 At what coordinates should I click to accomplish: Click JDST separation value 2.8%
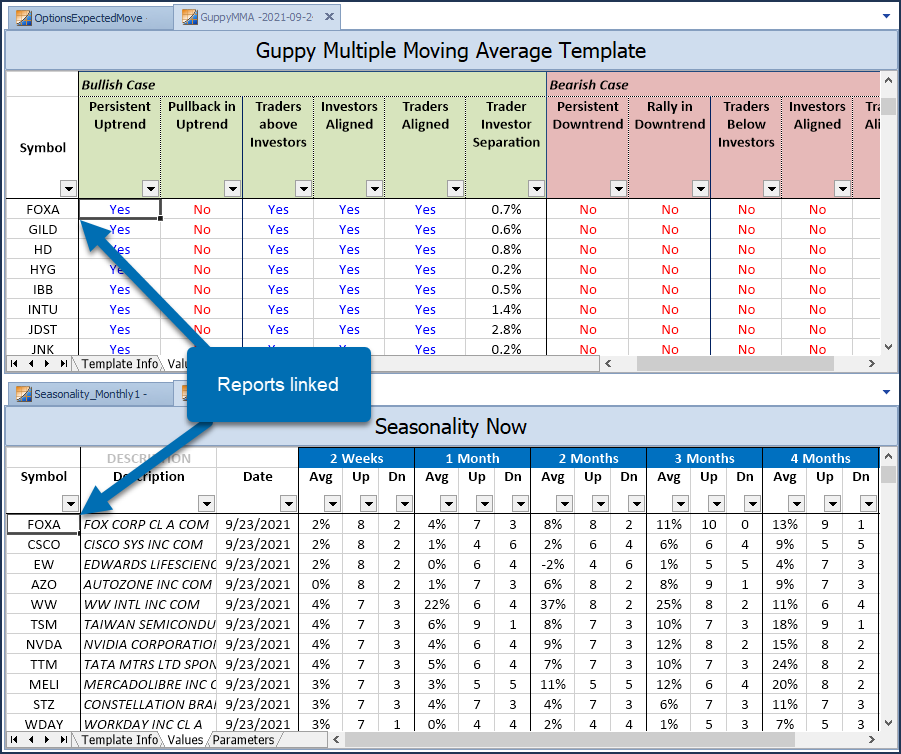(506, 329)
